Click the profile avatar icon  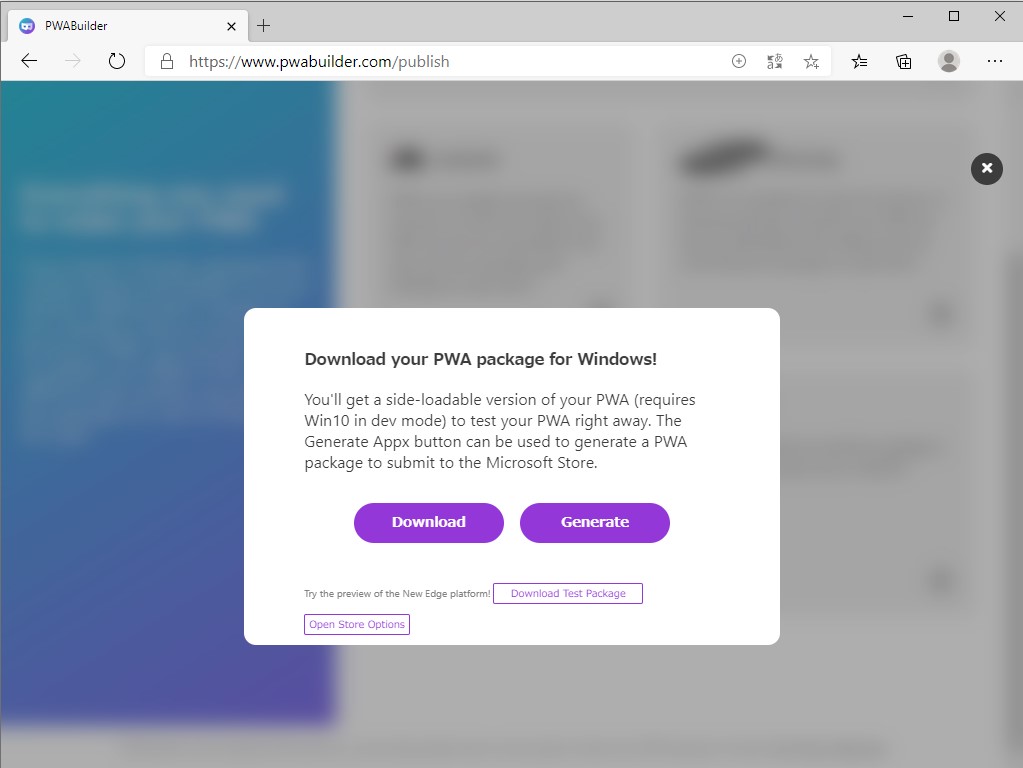pos(947,61)
